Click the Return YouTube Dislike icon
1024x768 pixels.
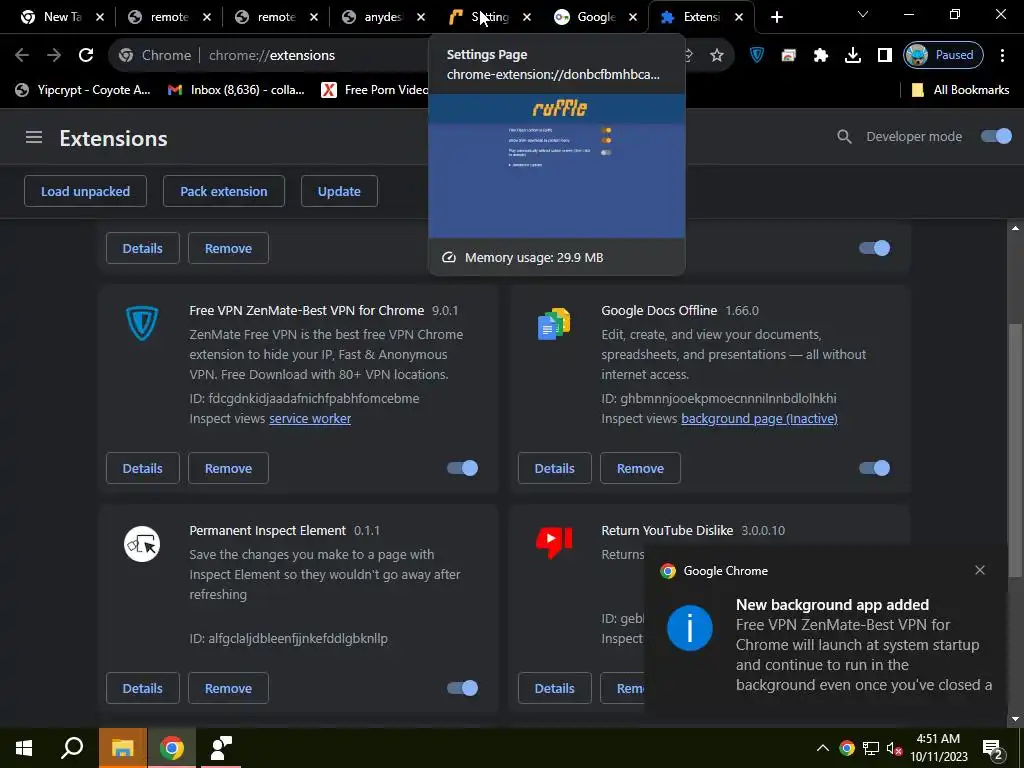click(x=554, y=543)
